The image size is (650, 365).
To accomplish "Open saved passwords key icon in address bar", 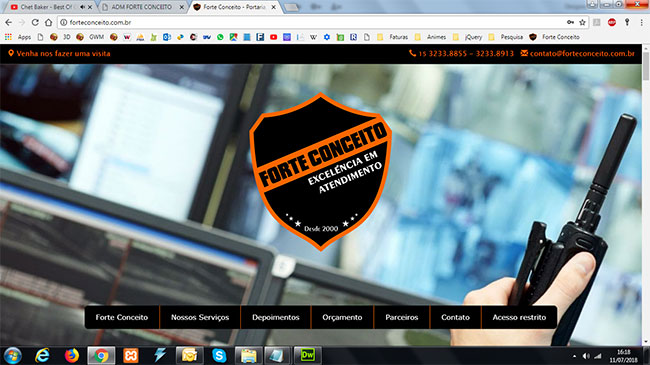I will coord(570,22).
